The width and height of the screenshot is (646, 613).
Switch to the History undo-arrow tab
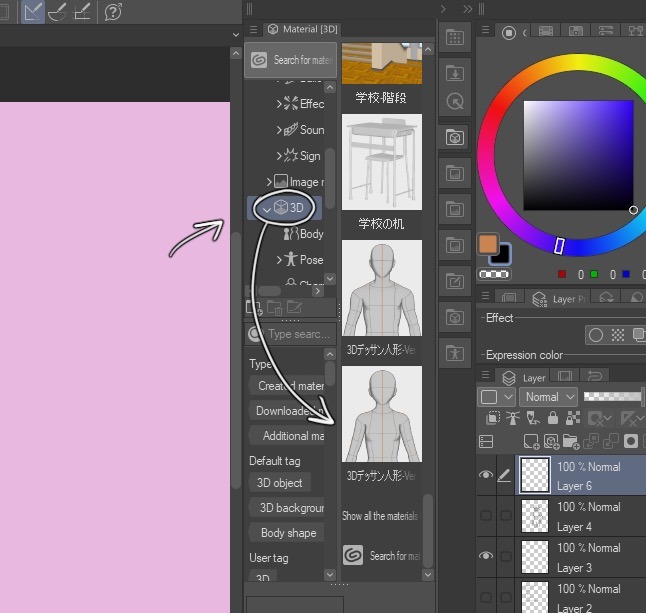coord(594,376)
